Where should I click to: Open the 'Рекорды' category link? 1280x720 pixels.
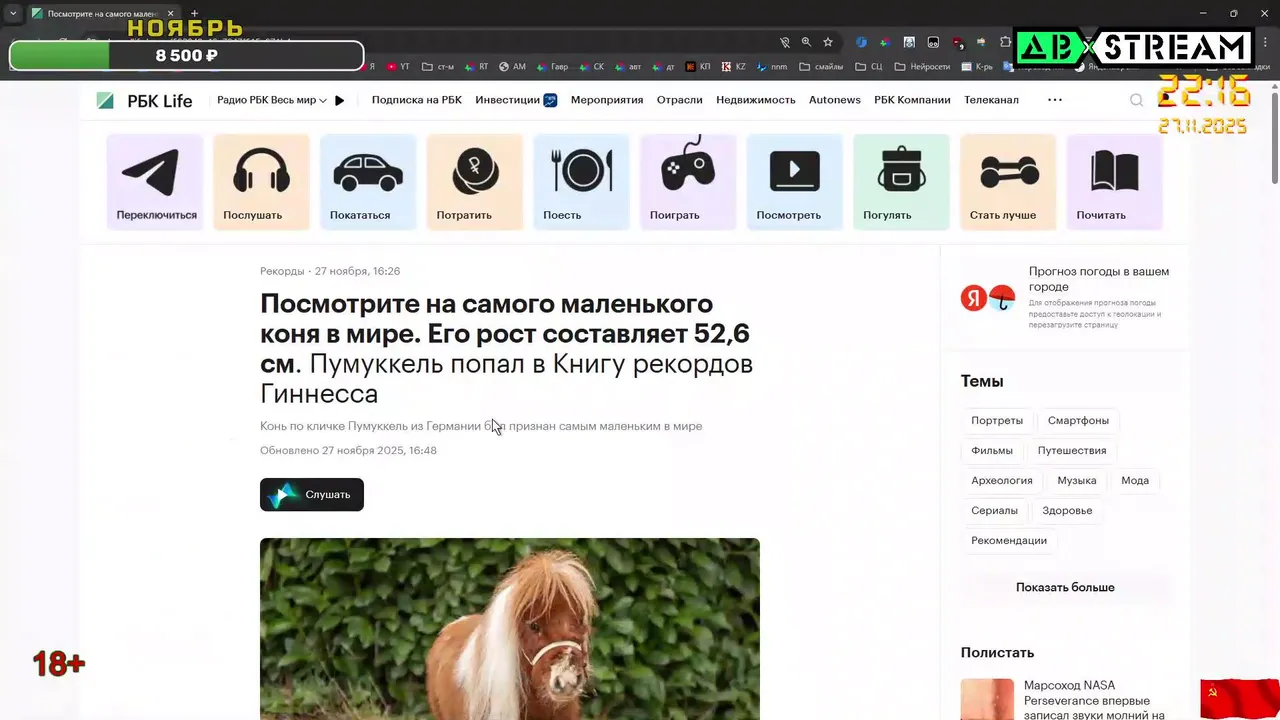click(282, 271)
